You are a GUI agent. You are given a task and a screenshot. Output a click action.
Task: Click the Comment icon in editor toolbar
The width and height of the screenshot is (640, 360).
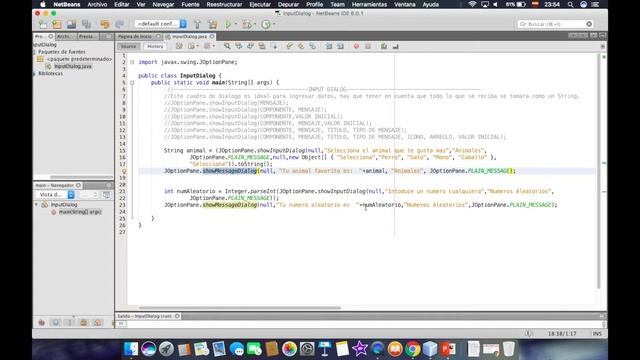pos(384,47)
